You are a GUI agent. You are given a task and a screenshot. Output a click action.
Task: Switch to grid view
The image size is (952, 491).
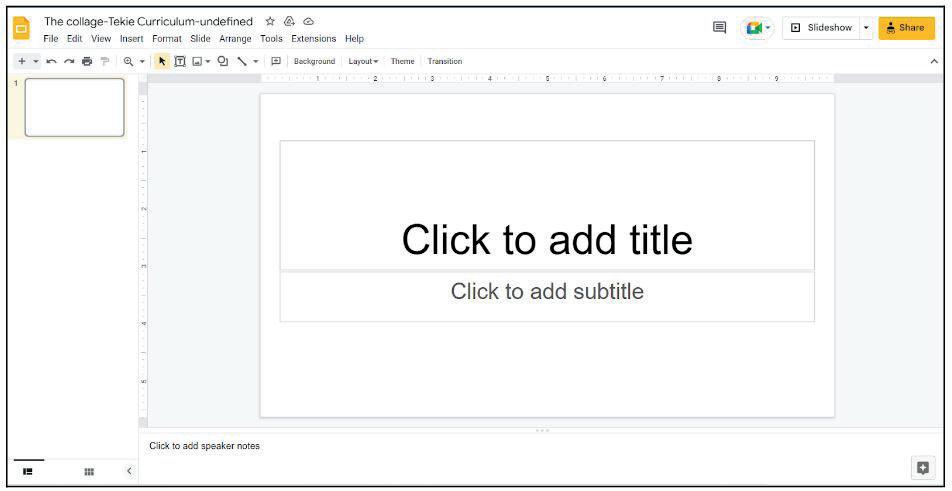[x=89, y=472]
